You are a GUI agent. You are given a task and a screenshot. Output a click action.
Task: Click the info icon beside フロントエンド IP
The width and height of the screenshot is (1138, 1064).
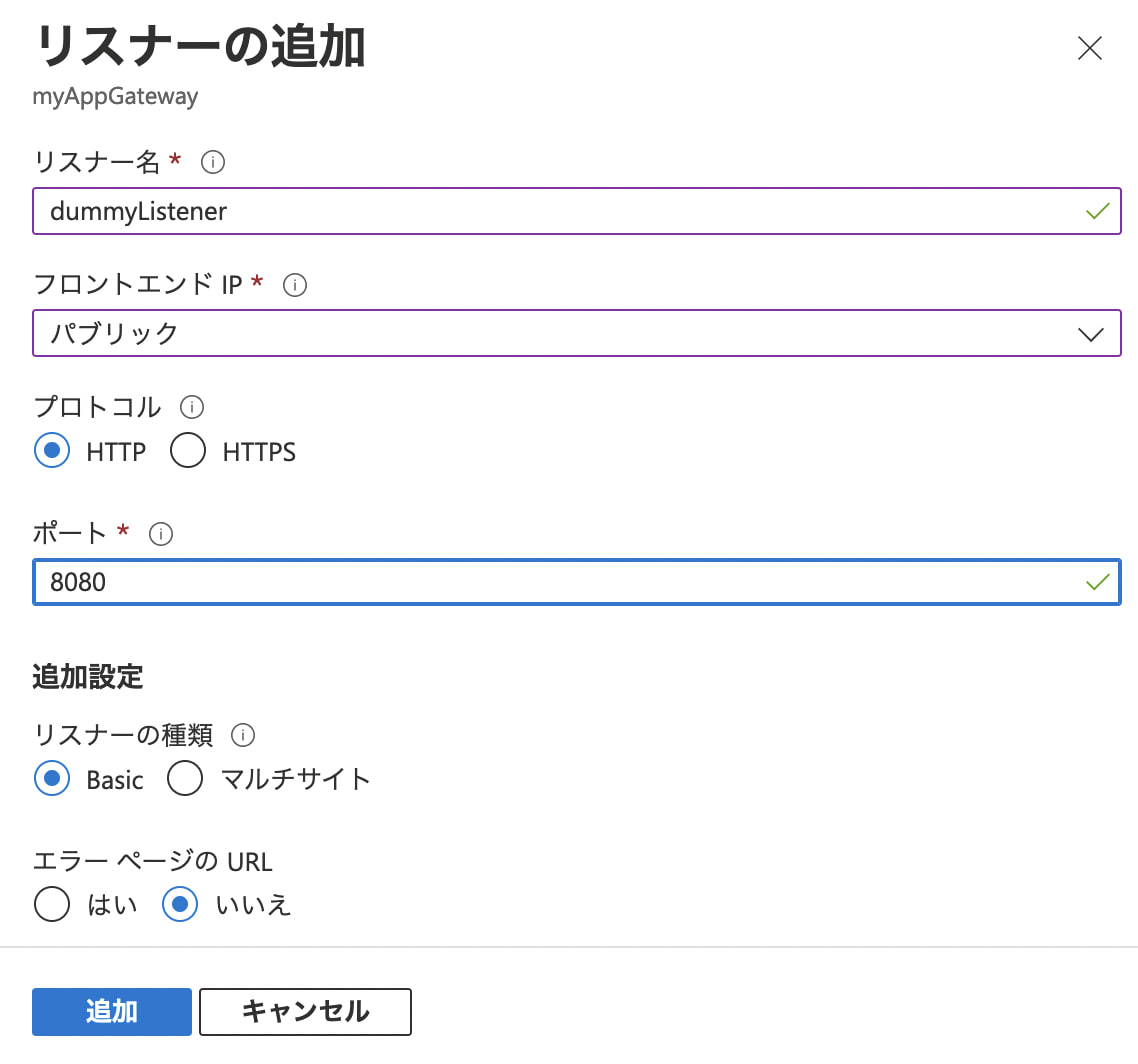[x=295, y=285]
